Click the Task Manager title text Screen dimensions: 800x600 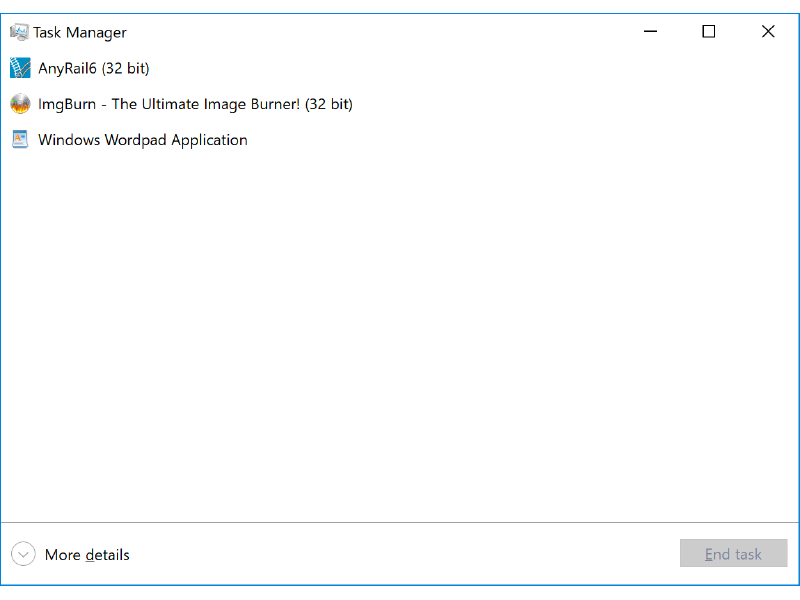tap(80, 32)
